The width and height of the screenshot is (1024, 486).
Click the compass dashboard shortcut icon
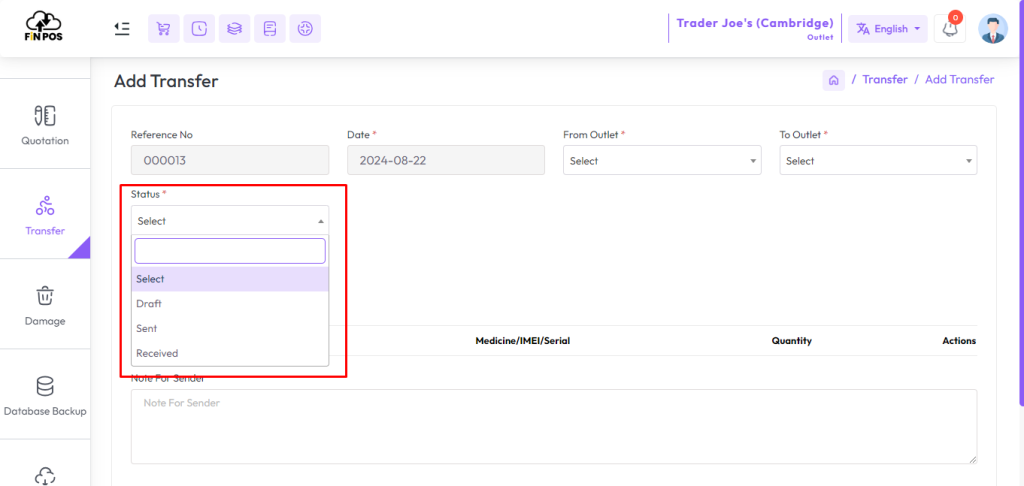[x=305, y=29]
